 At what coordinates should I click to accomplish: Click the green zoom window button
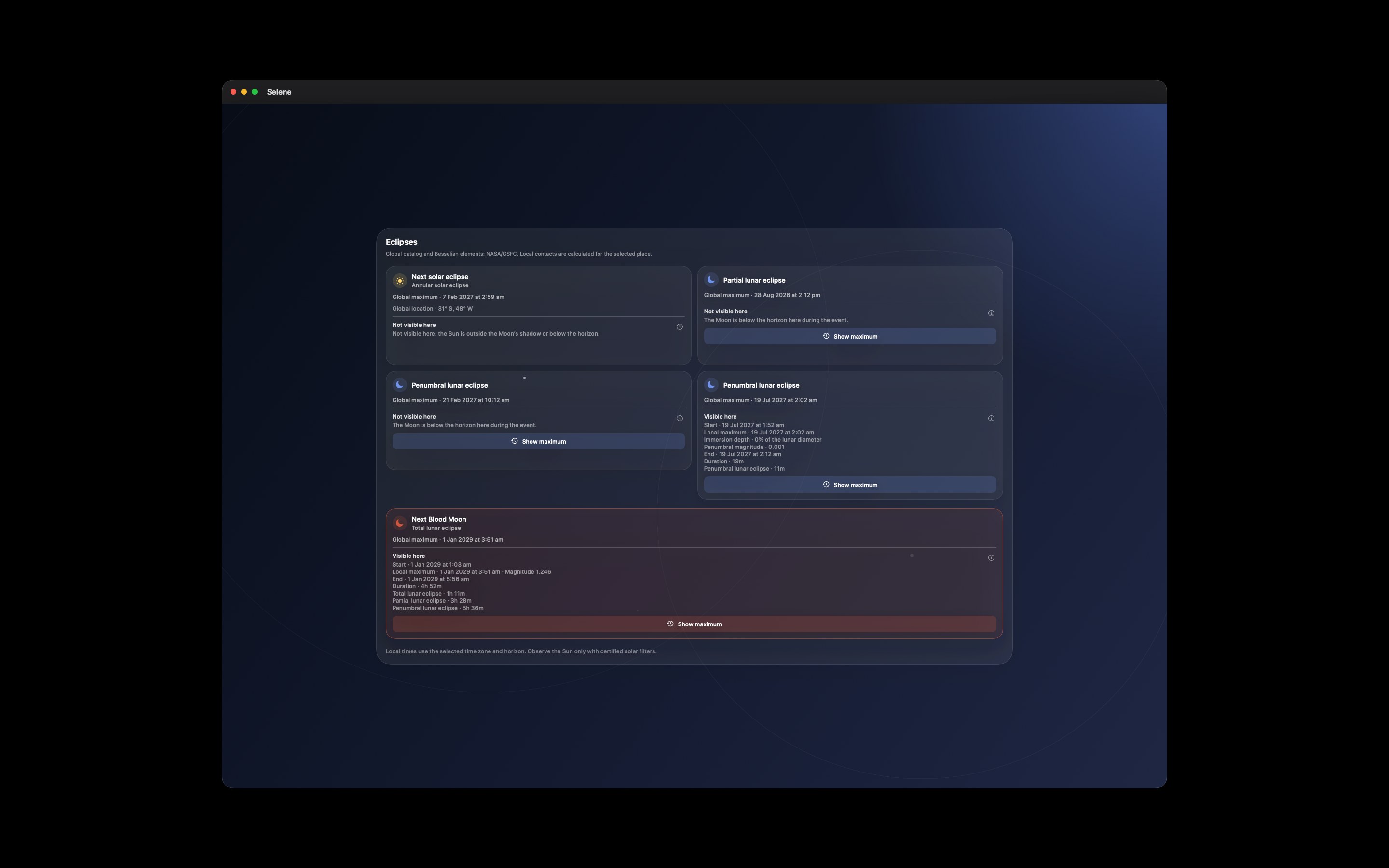point(255,92)
